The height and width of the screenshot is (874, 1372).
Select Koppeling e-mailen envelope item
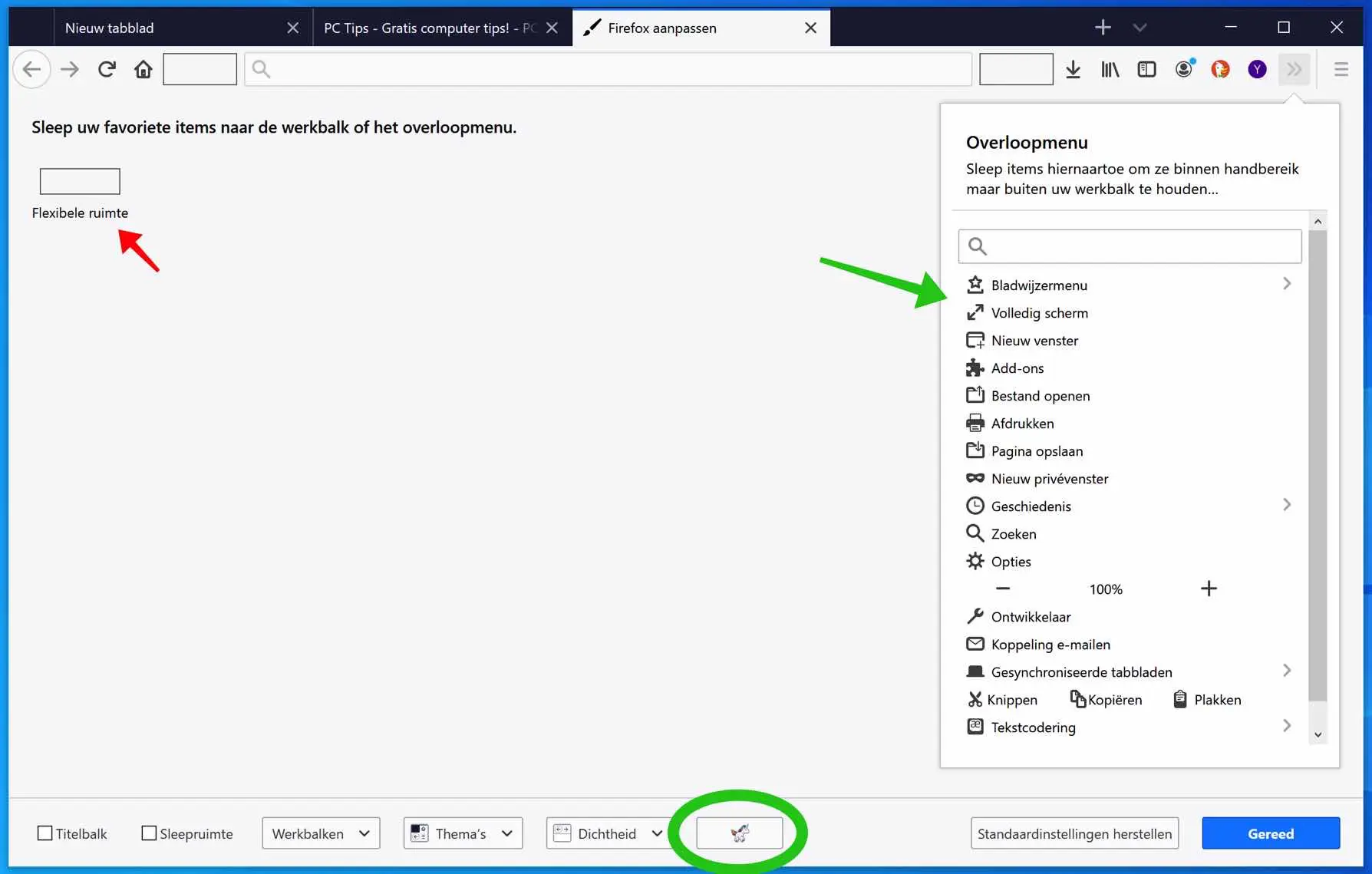(1130, 644)
